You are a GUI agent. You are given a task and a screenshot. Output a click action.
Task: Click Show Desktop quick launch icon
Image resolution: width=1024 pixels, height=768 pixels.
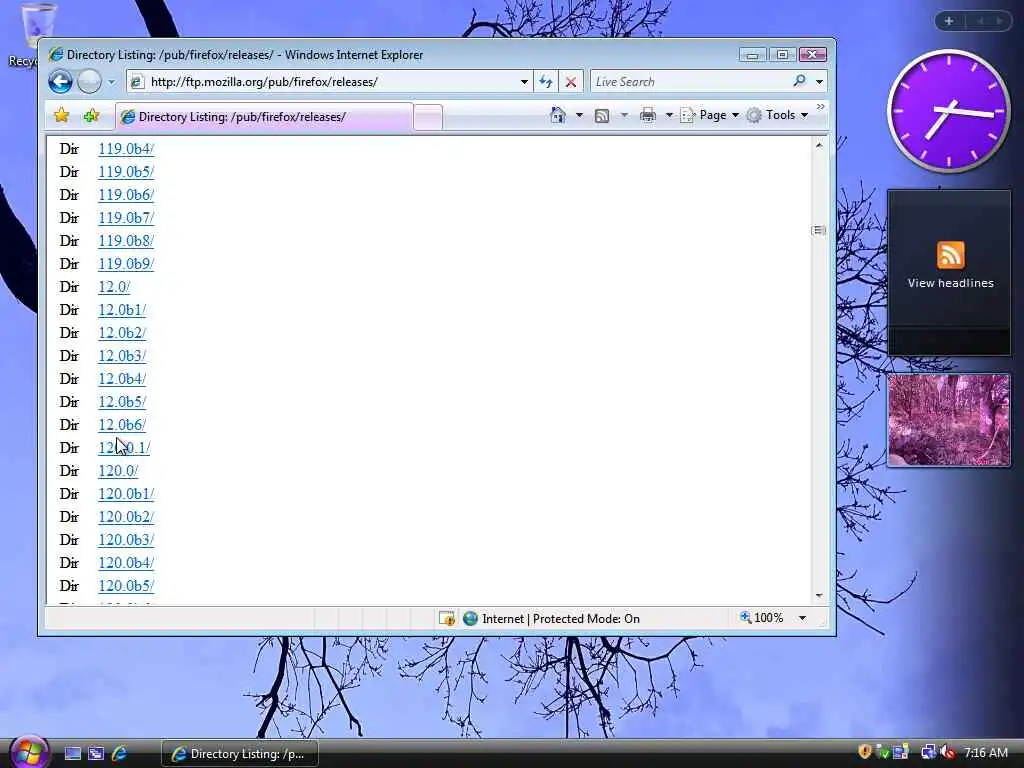[72, 754]
